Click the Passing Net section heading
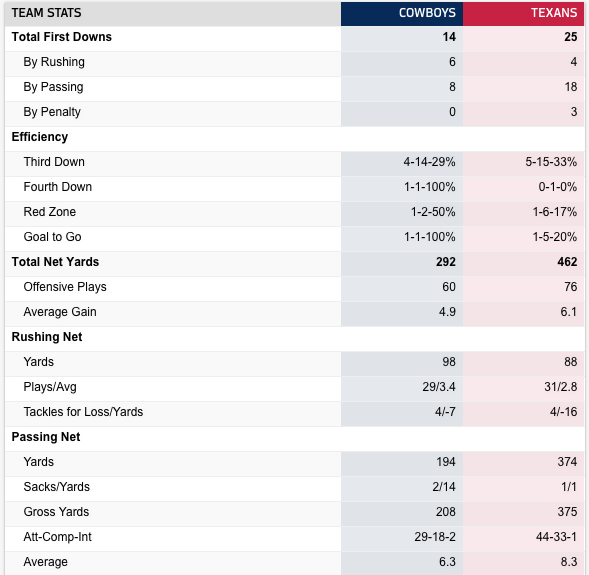Viewport: 589px width, 575px height. coord(46,437)
